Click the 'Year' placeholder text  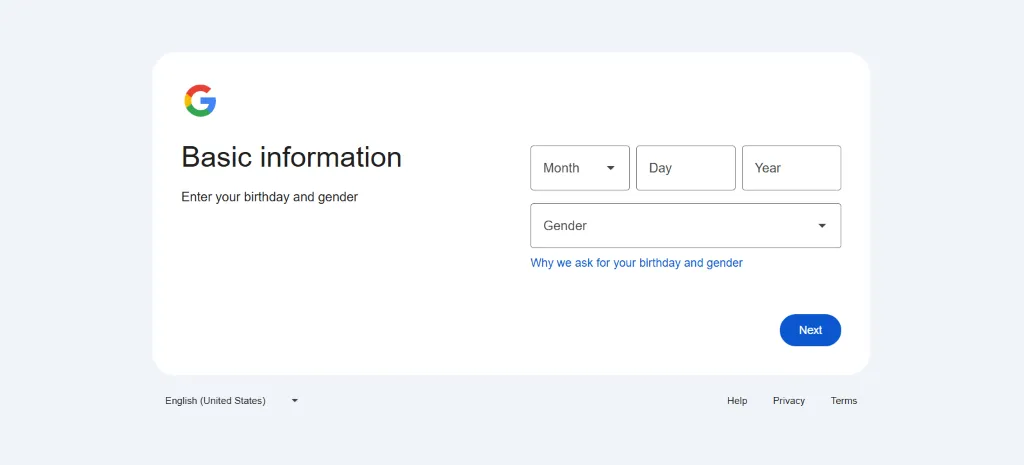click(x=768, y=168)
